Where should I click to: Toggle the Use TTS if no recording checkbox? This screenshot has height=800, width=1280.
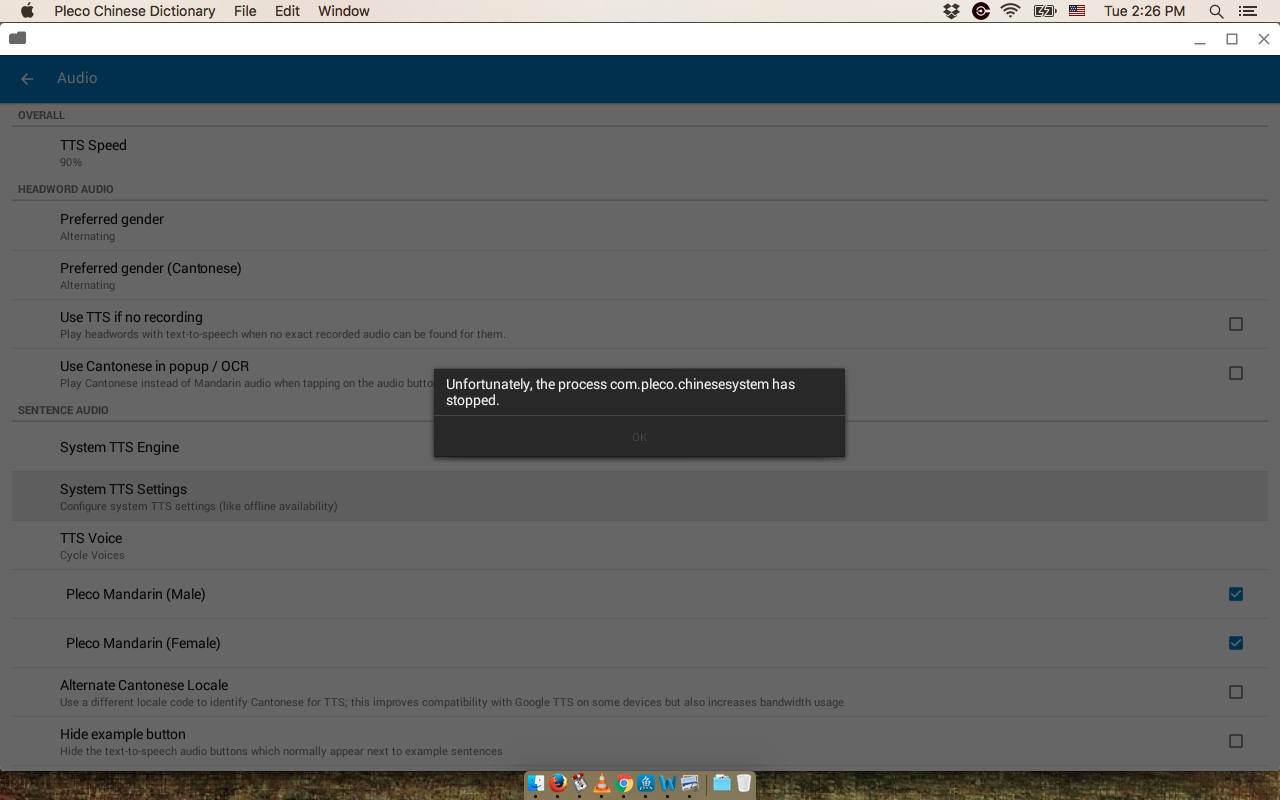(1236, 324)
